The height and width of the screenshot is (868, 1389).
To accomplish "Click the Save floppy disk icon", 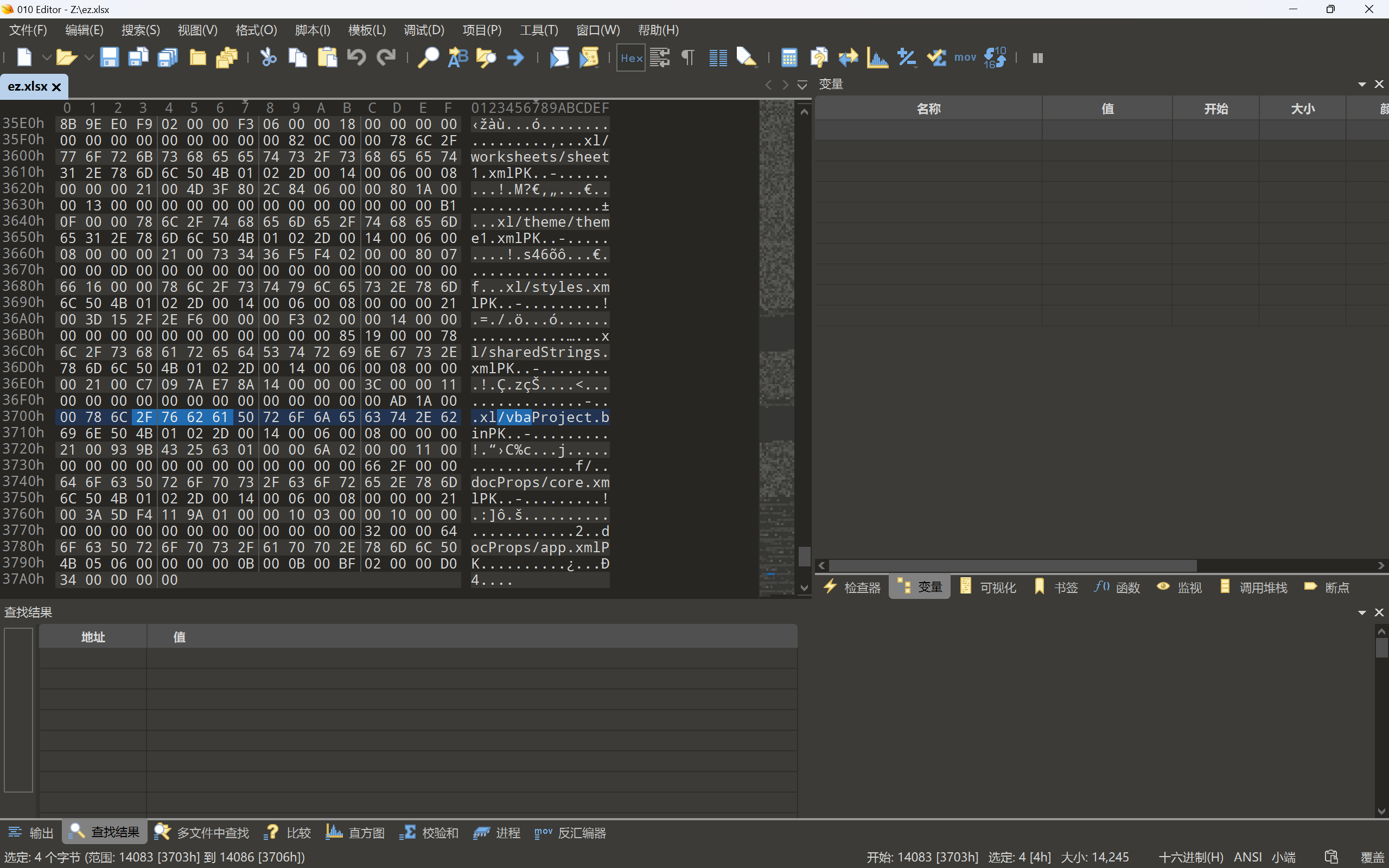I will pyautogui.click(x=109, y=58).
